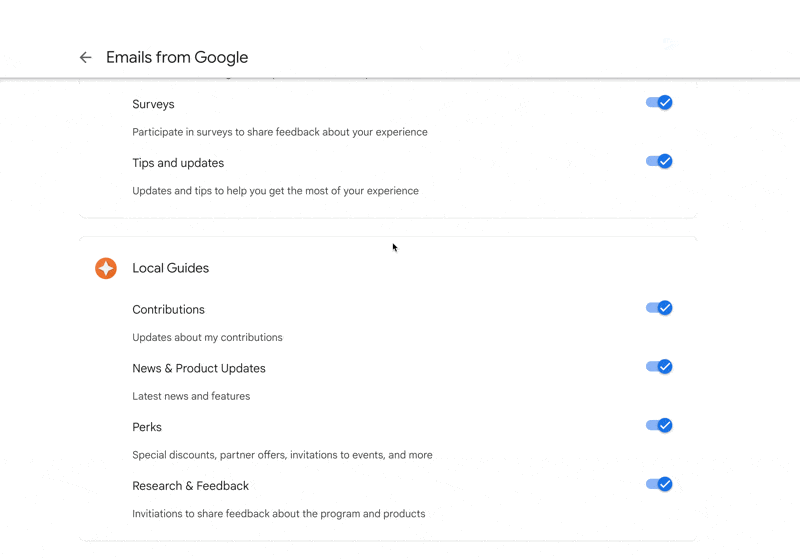
Task: Click the Surveys description about sharing feedback
Action: (x=280, y=132)
